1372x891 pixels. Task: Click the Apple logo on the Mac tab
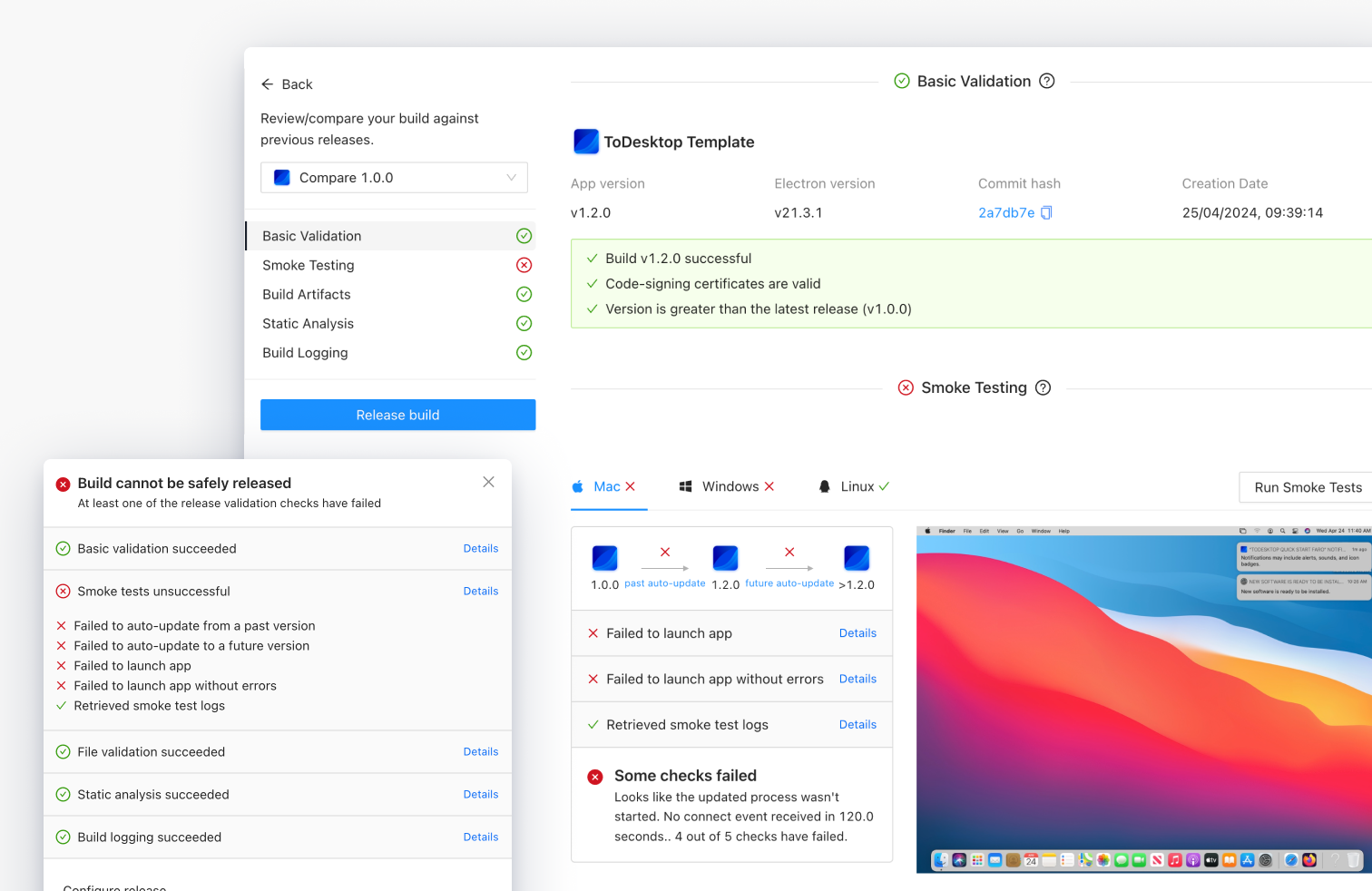(577, 486)
